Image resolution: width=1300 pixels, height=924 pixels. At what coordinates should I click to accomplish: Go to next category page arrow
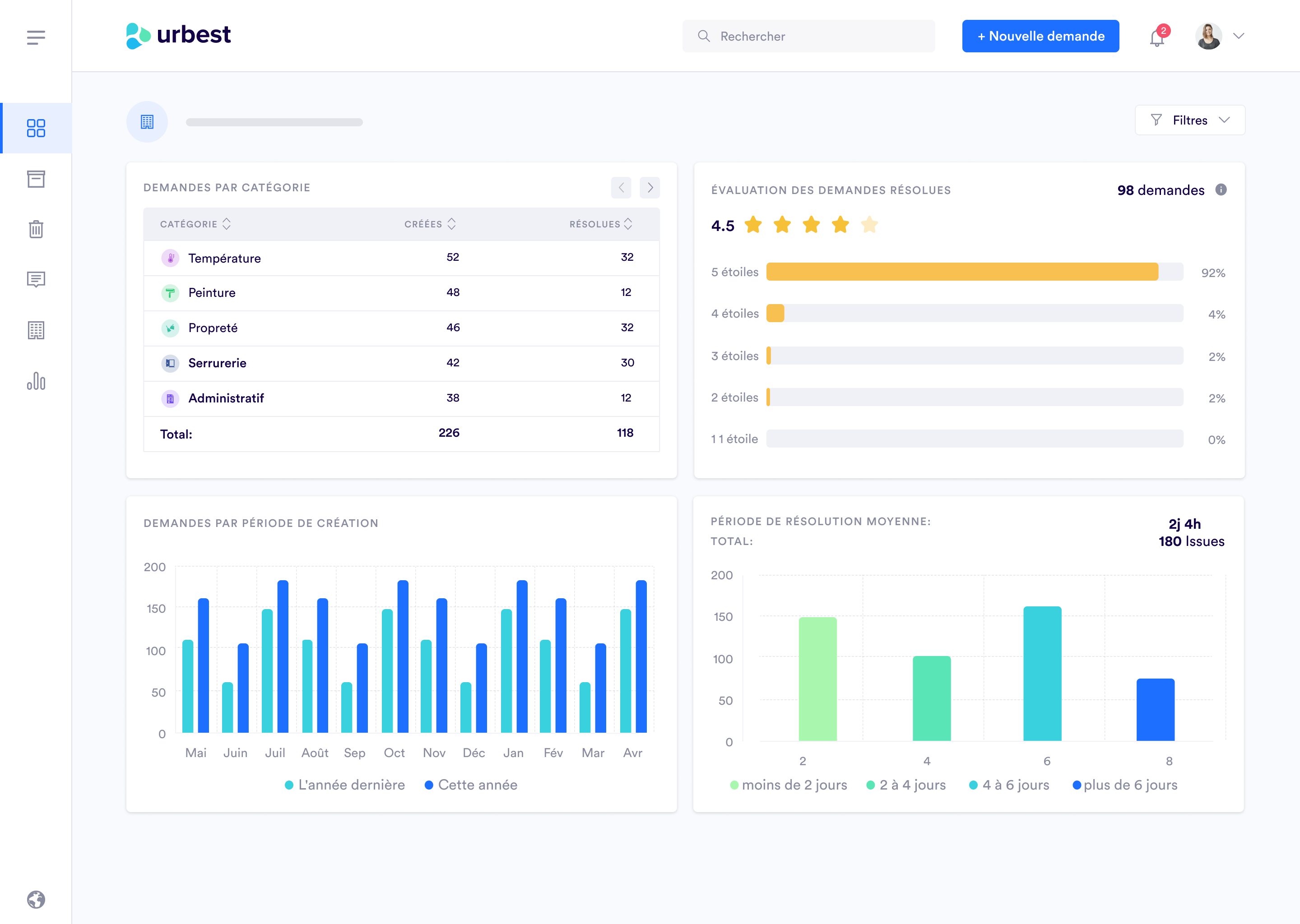[650, 188]
